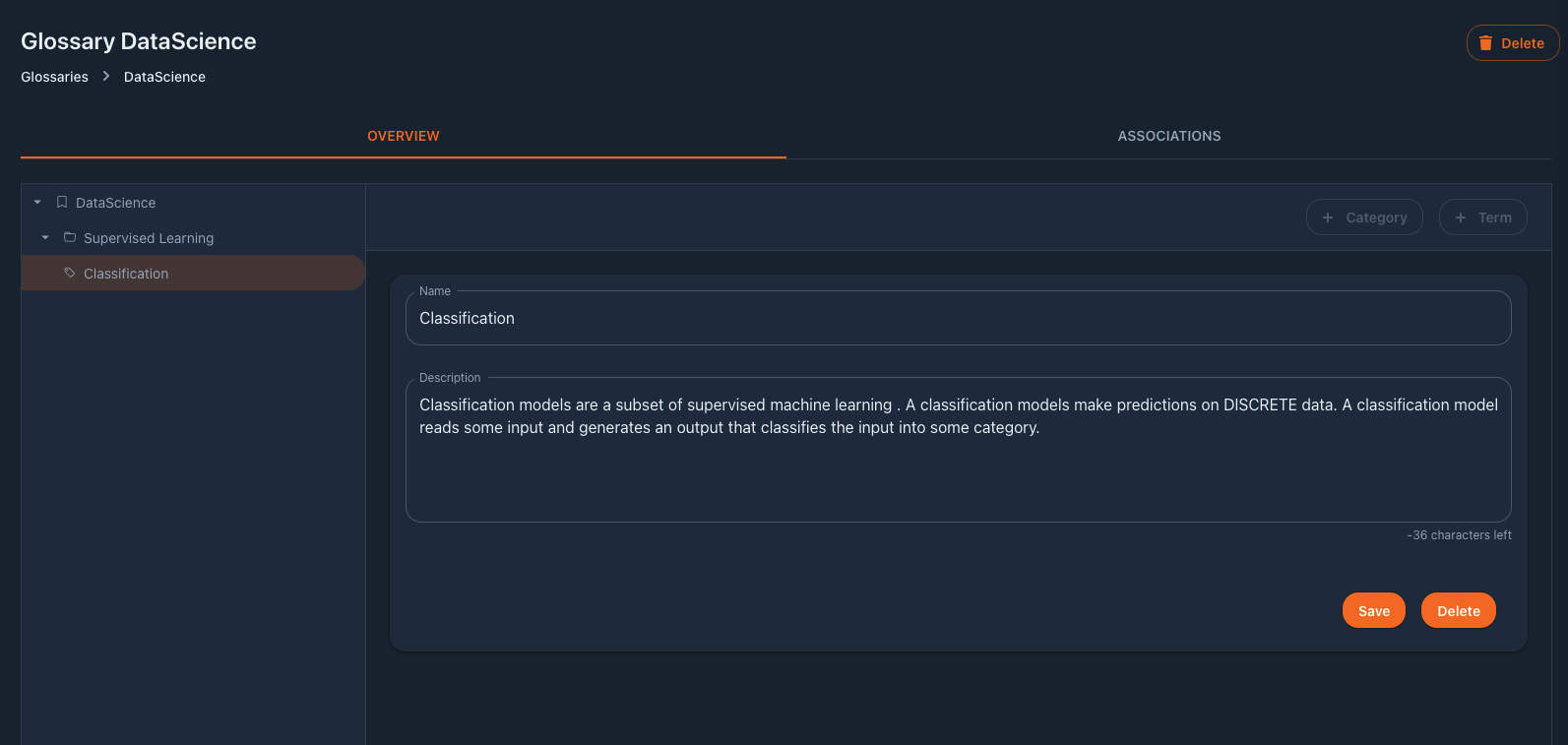The image size is (1568, 745).
Task: Click the tag icon beside Classification
Action: tap(70, 273)
